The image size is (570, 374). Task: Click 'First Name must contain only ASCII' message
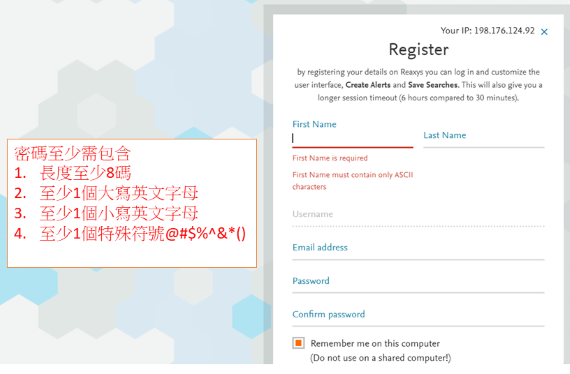pos(353,181)
